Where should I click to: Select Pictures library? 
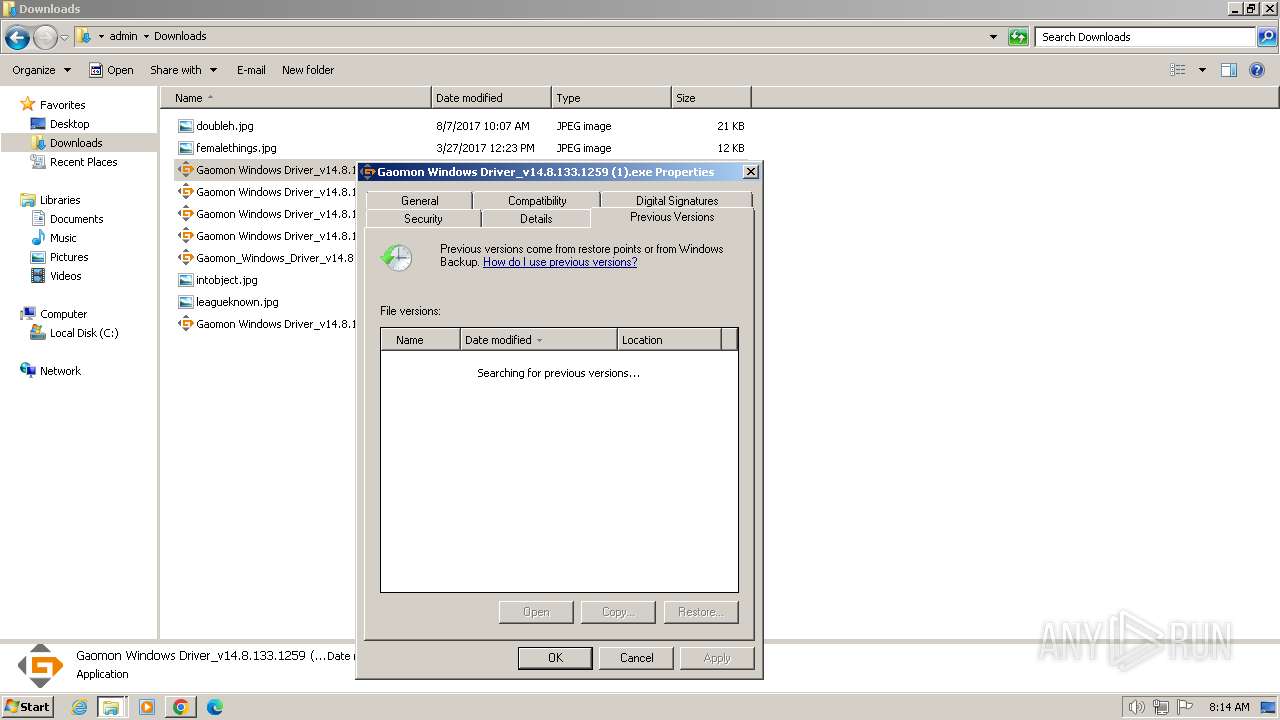[69, 257]
